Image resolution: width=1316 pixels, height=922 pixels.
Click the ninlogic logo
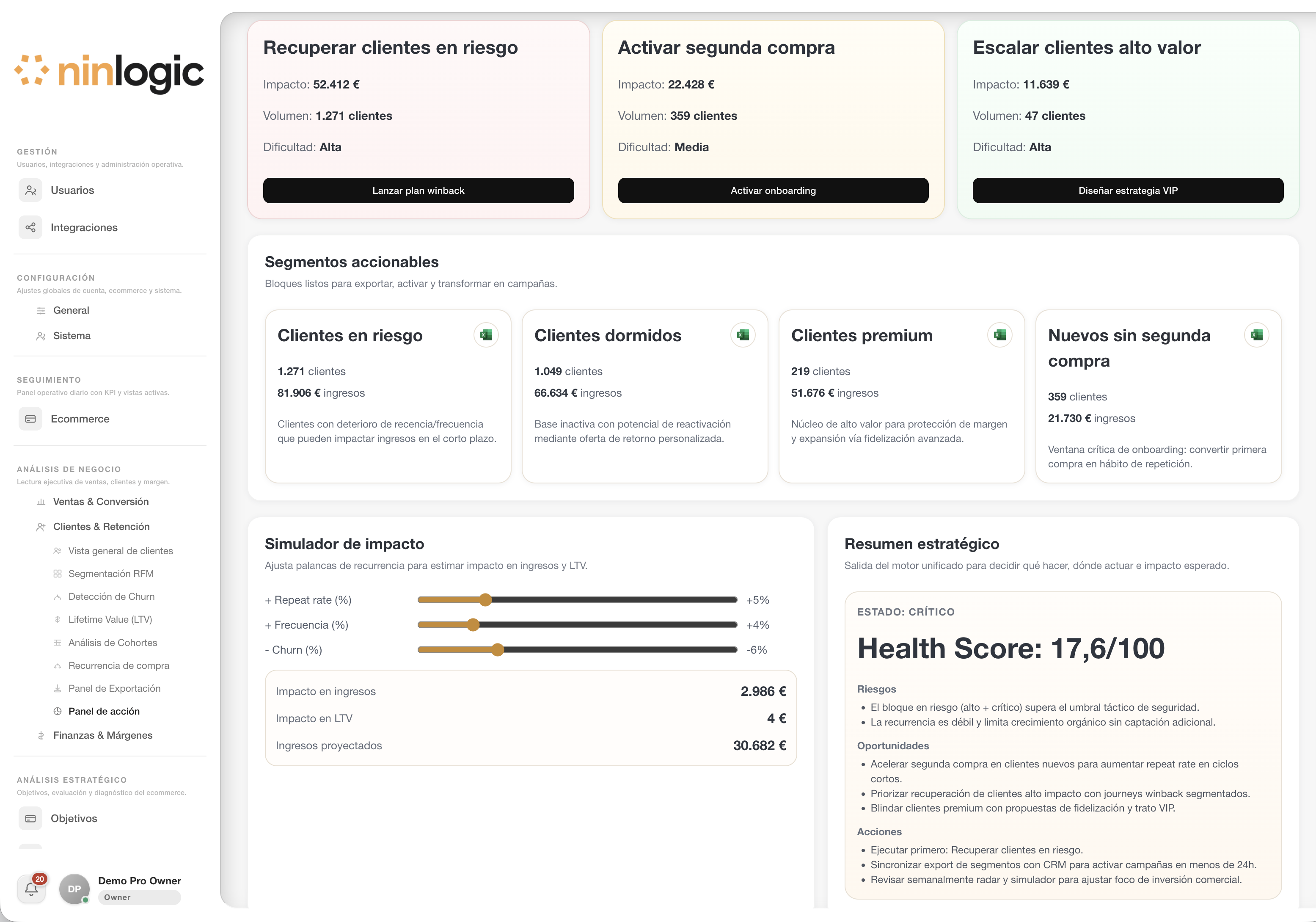pyautogui.click(x=109, y=73)
